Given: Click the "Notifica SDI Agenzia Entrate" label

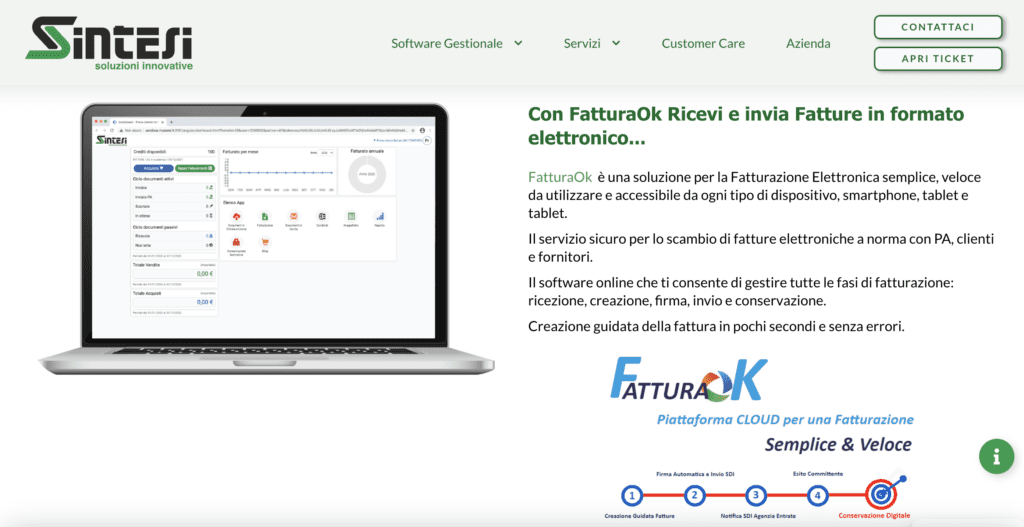Looking at the screenshot, I should pos(758,517).
